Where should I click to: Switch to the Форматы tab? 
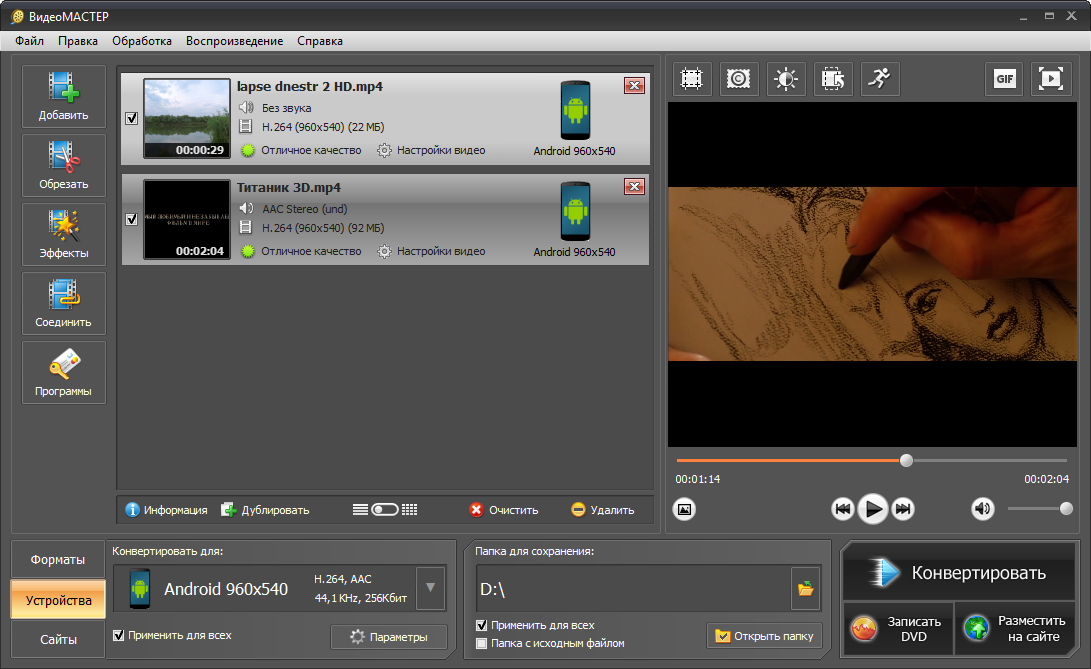[58, 560]
